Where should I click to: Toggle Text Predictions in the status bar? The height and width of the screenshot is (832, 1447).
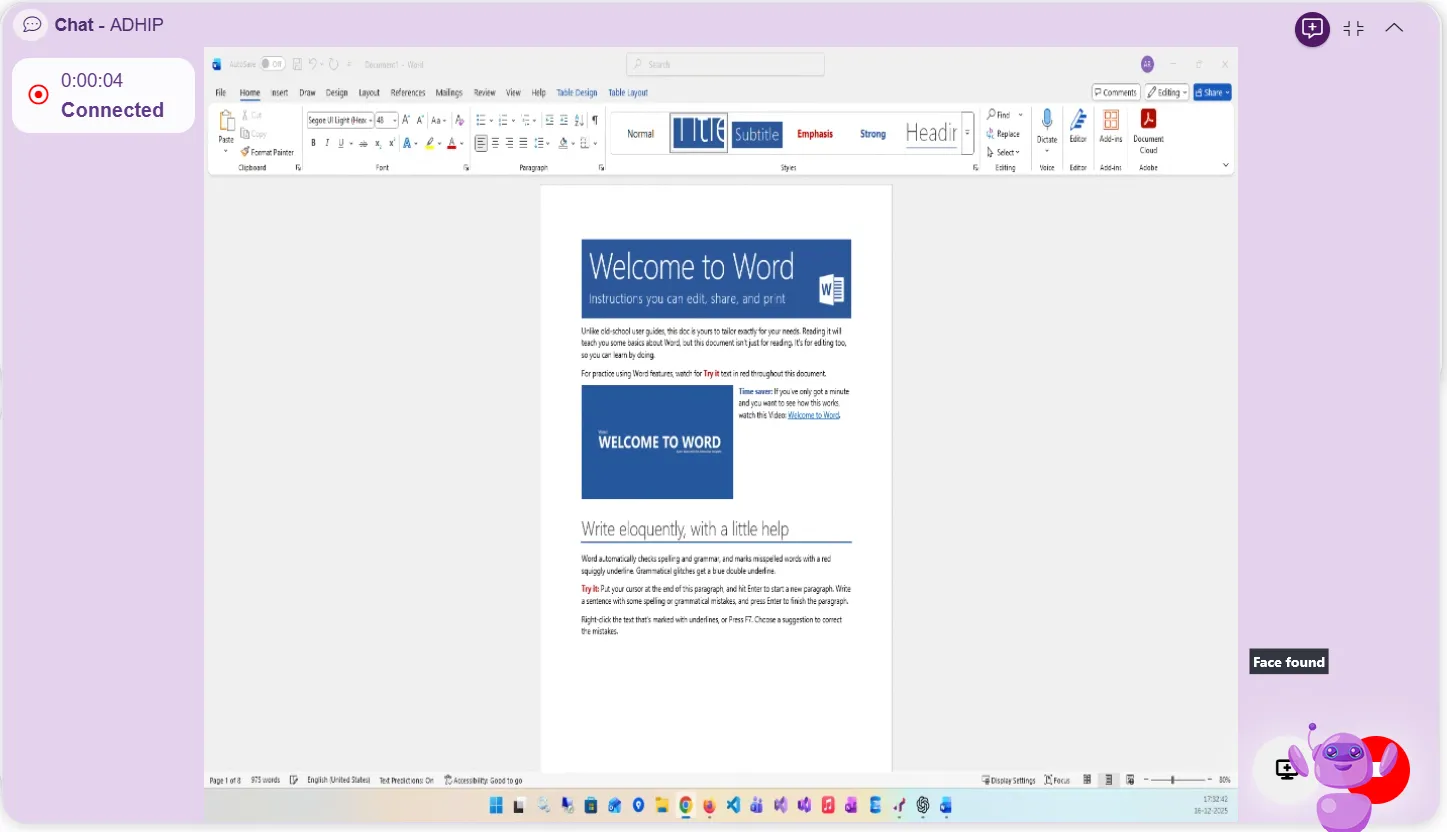click(x=406, y=780)
